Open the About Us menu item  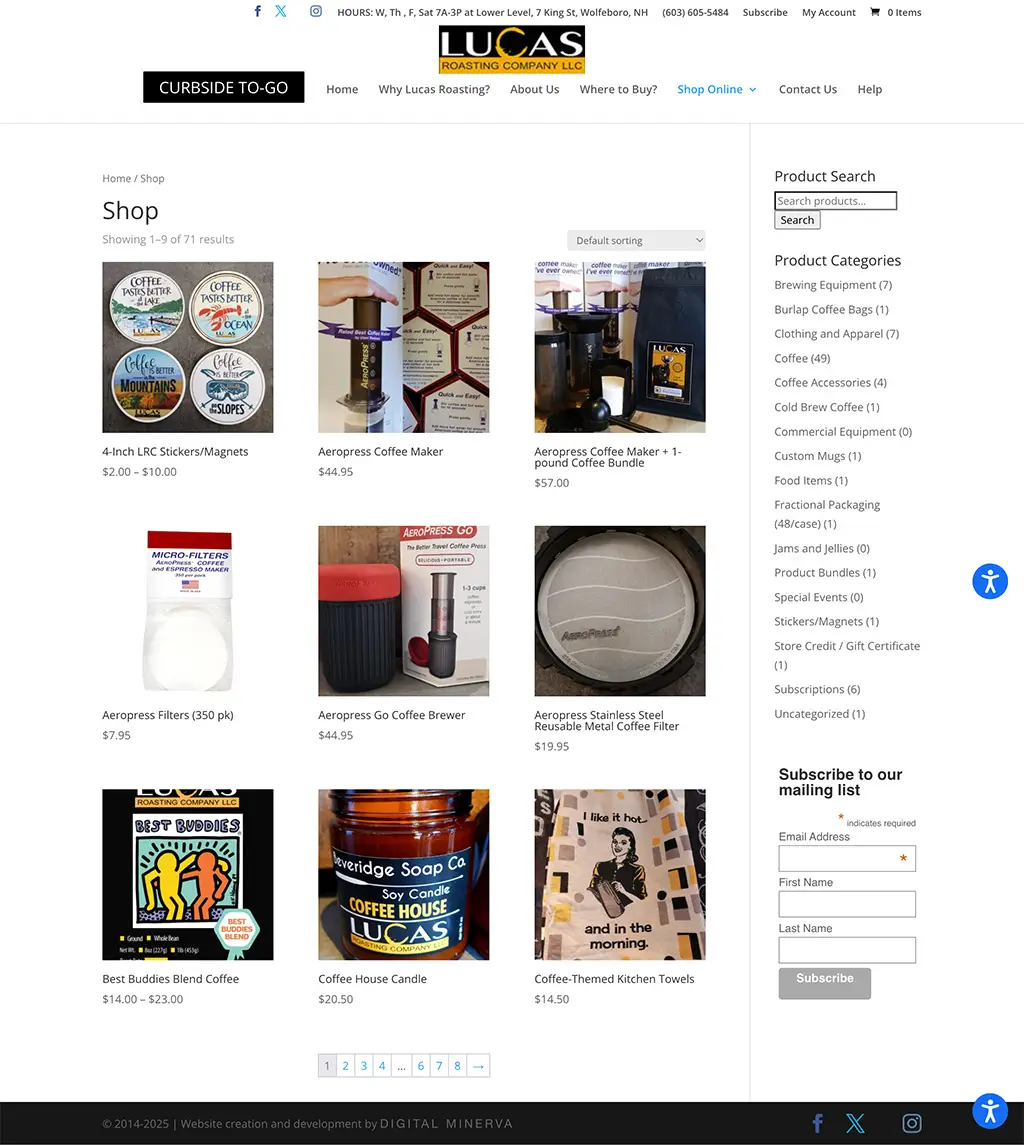(534, 89)
